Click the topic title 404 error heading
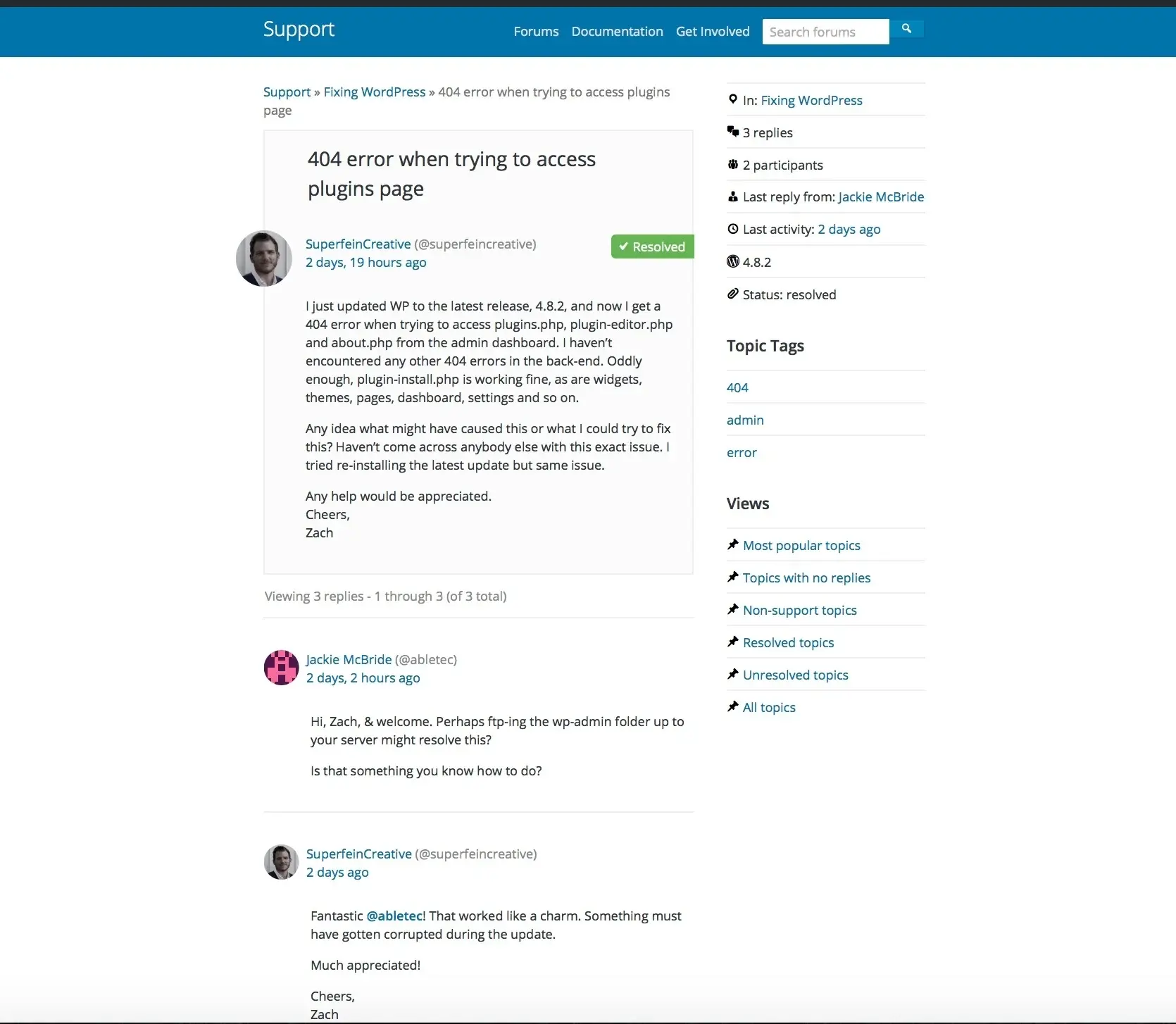This screenshot has height=1024, width=1176. [451, 174]
